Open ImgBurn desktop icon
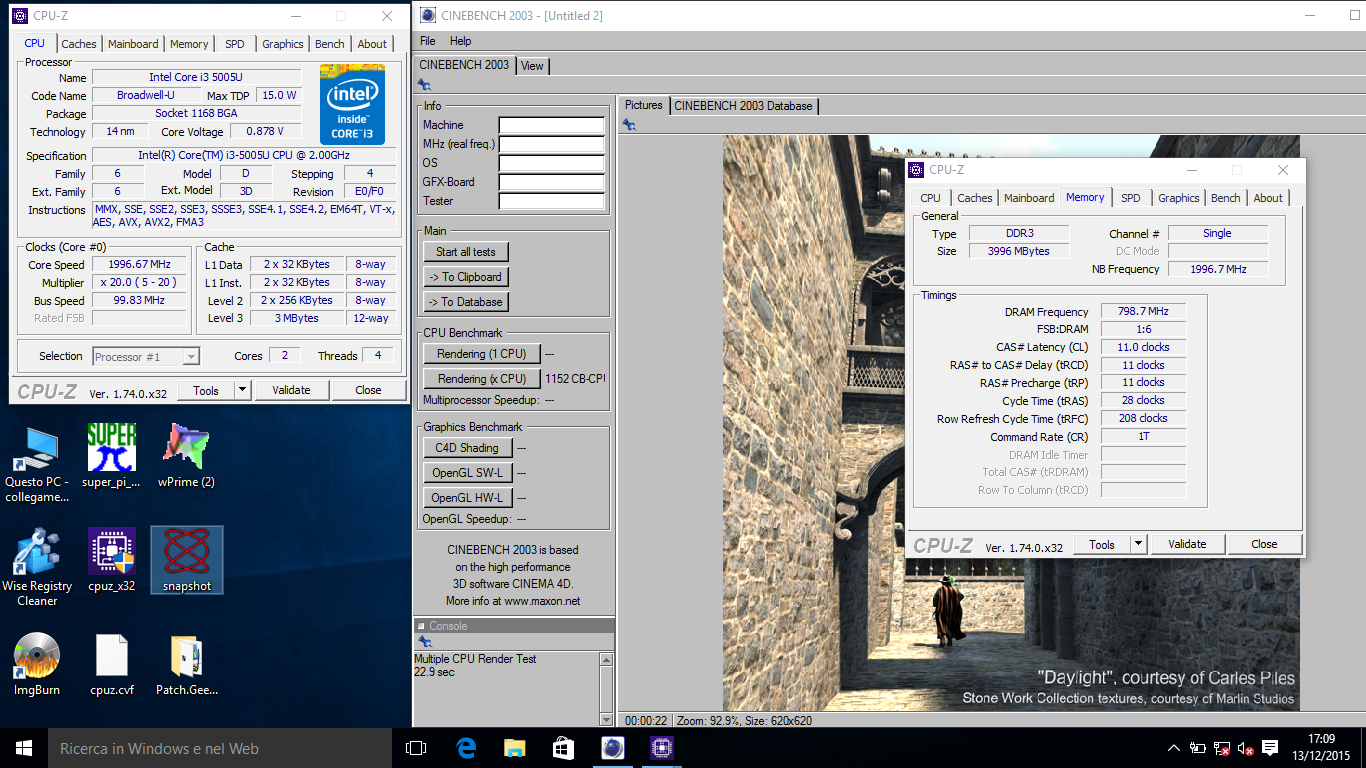Screen dimensions: 1366x768 tap(37, 665)
